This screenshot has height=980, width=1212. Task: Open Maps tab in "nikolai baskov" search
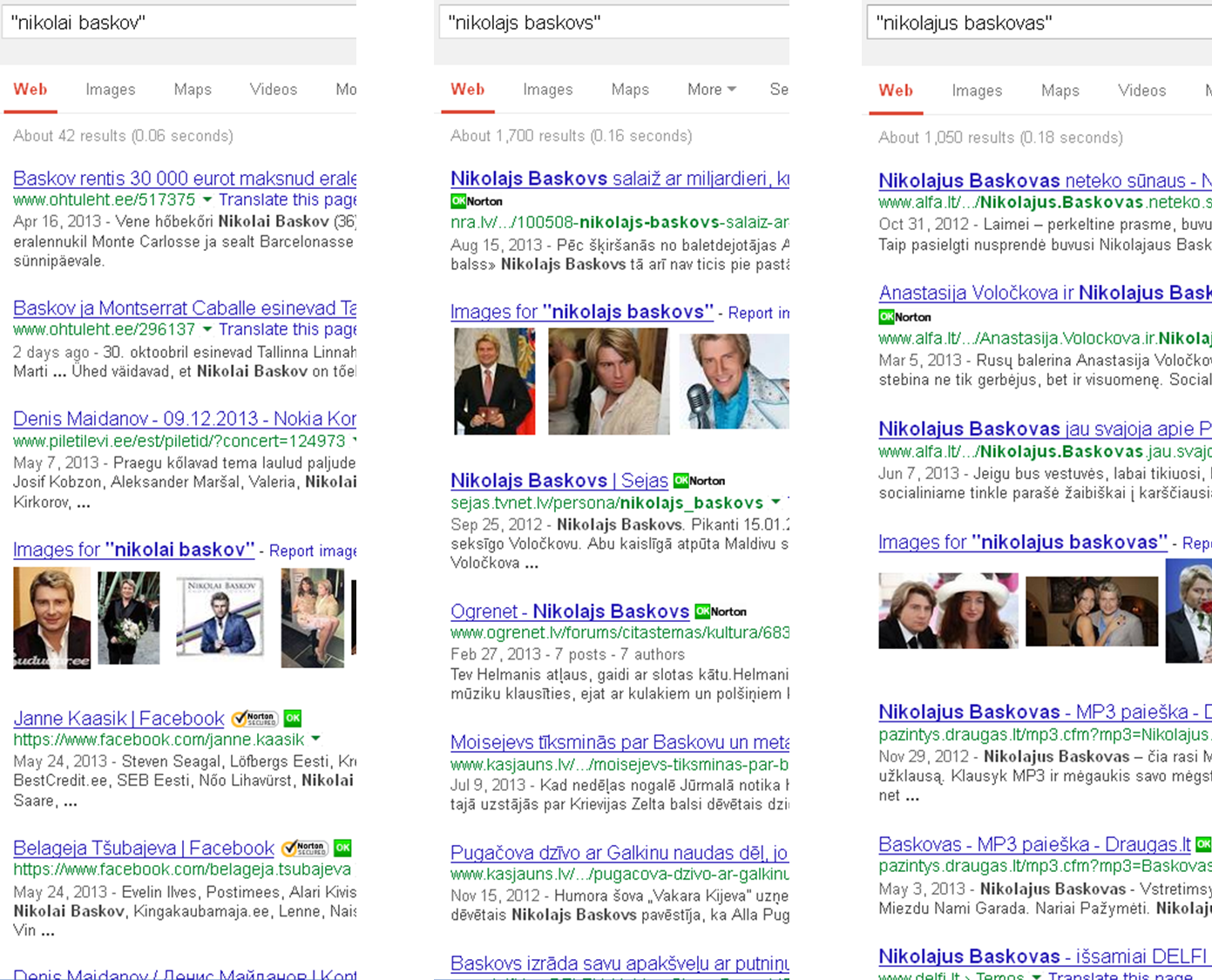click(x=193, y=90)
